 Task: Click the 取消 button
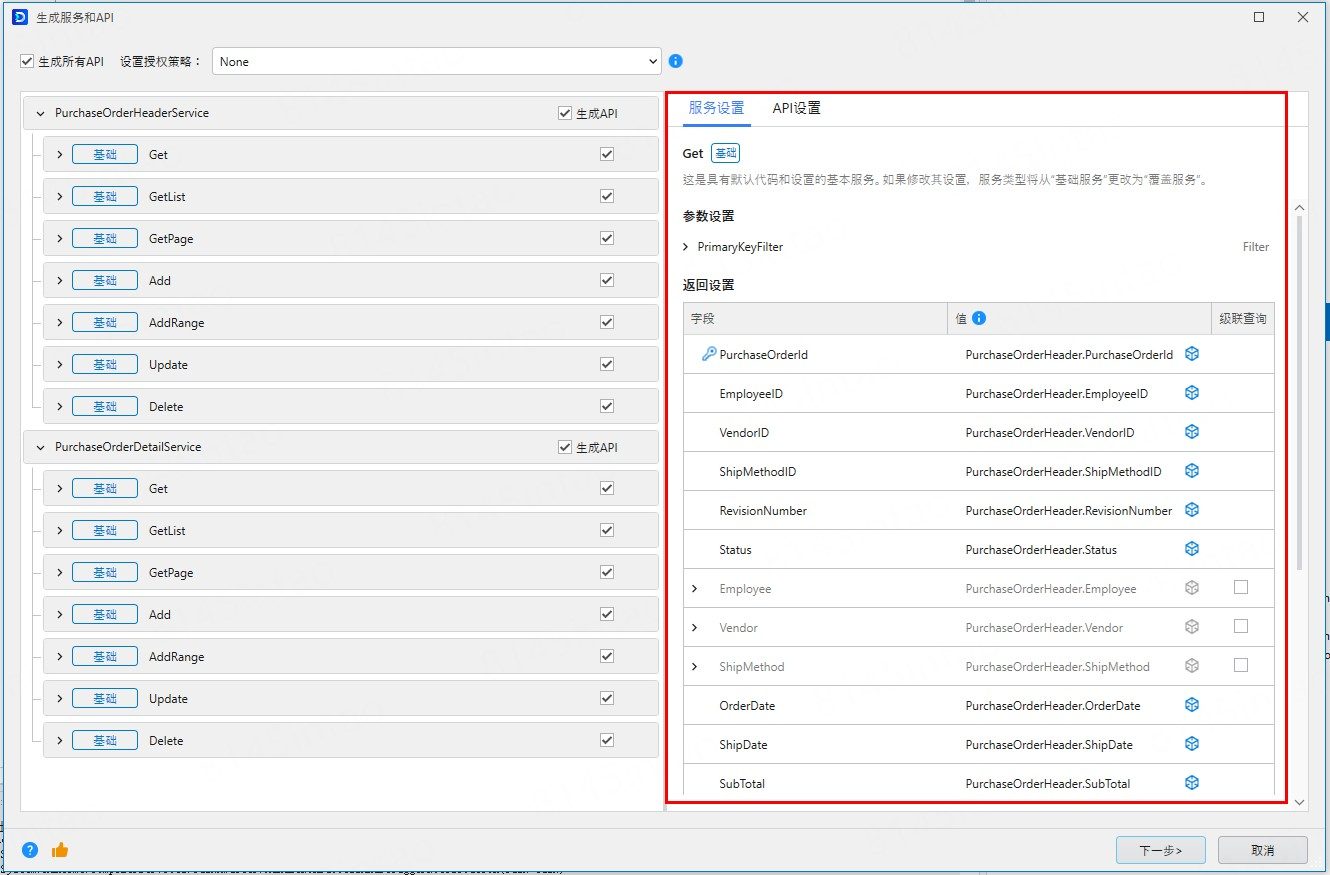click(x=1262, y=850)
